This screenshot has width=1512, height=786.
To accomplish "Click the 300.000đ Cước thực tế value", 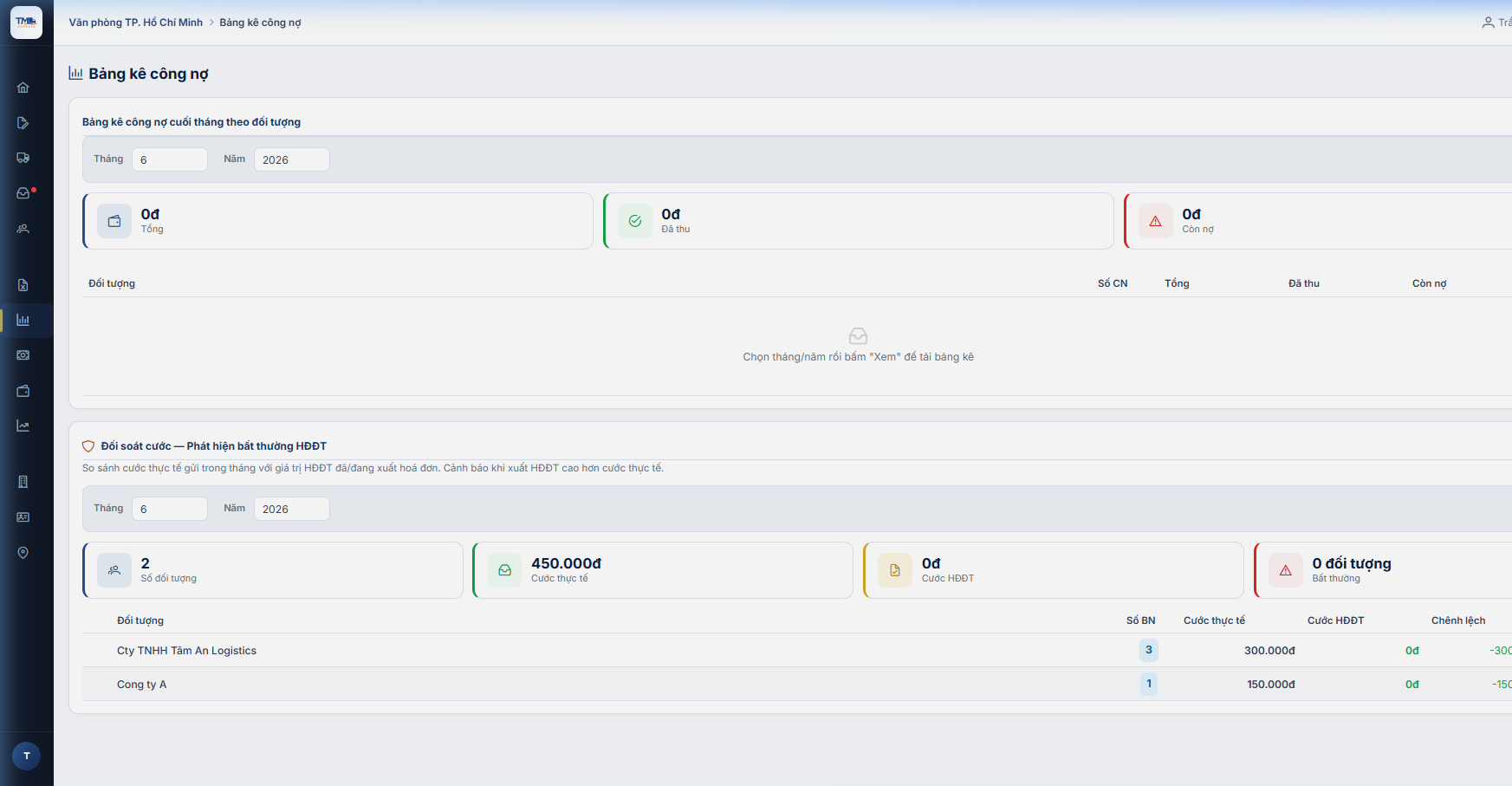I will (1269, 651).
